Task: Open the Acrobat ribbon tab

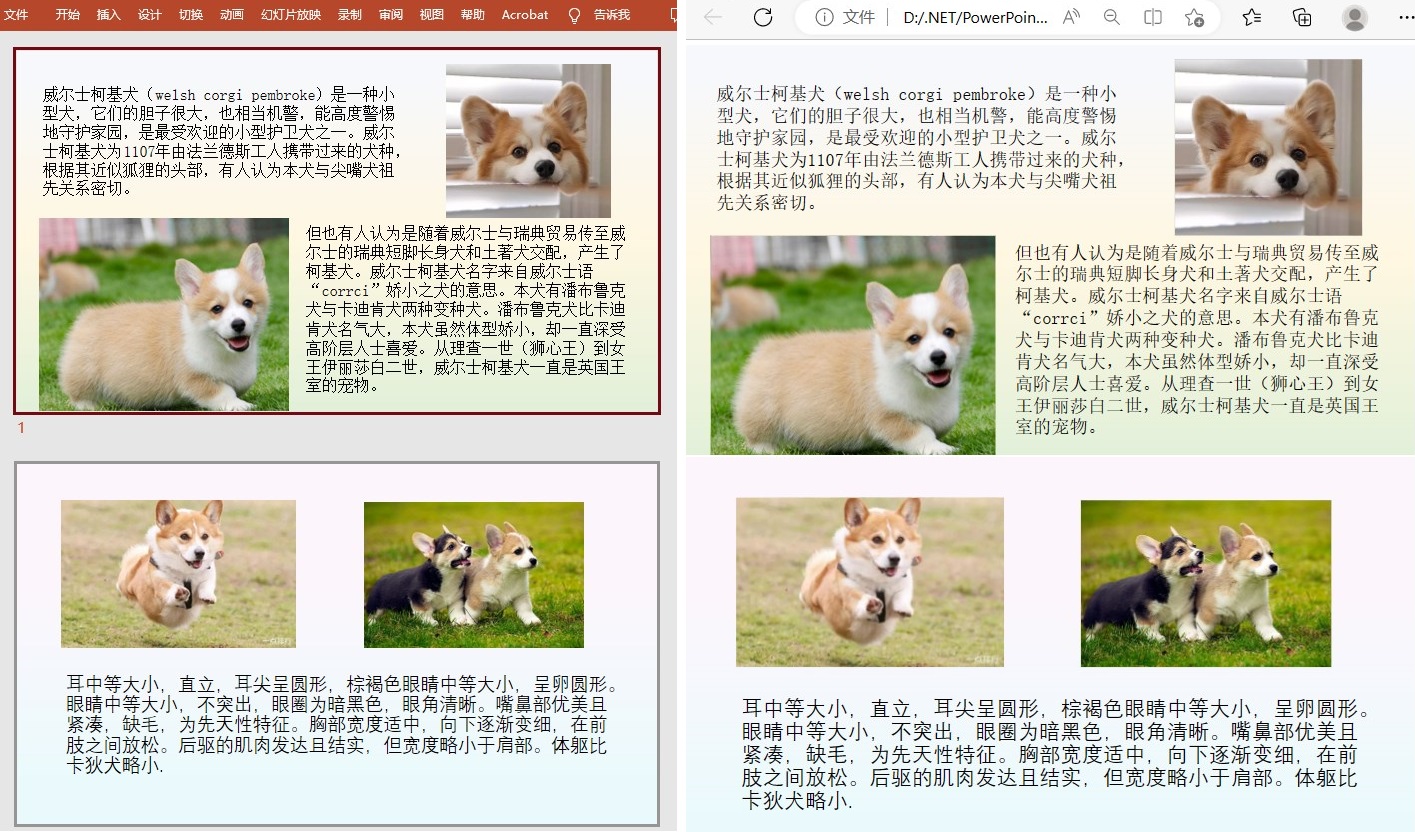Action: pos(525,15)
